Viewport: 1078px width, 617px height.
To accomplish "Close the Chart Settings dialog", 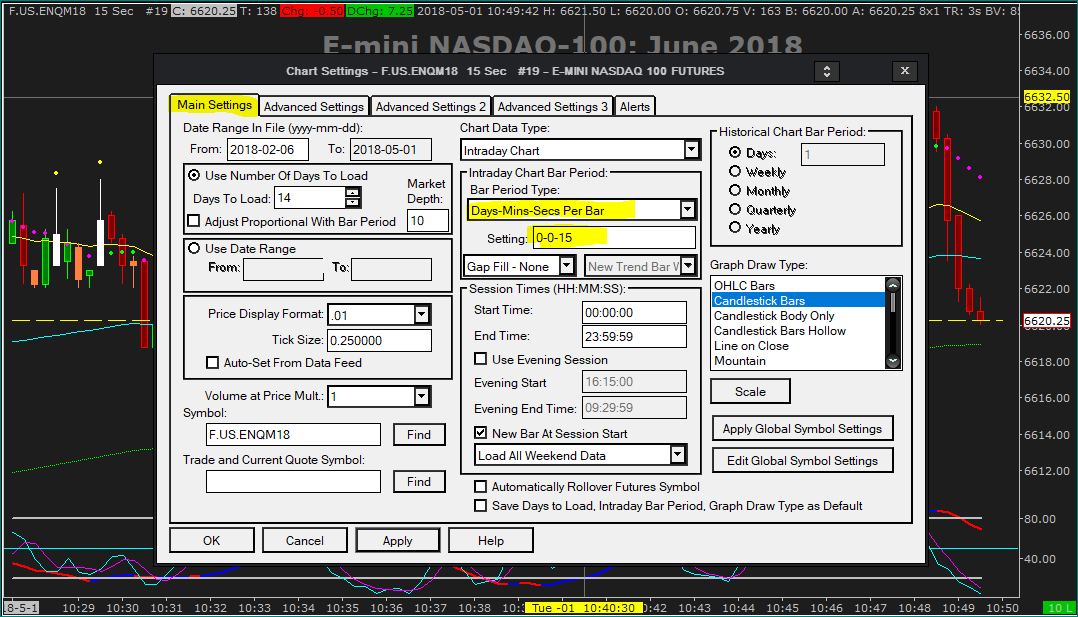I will click(x=905, y=71).
